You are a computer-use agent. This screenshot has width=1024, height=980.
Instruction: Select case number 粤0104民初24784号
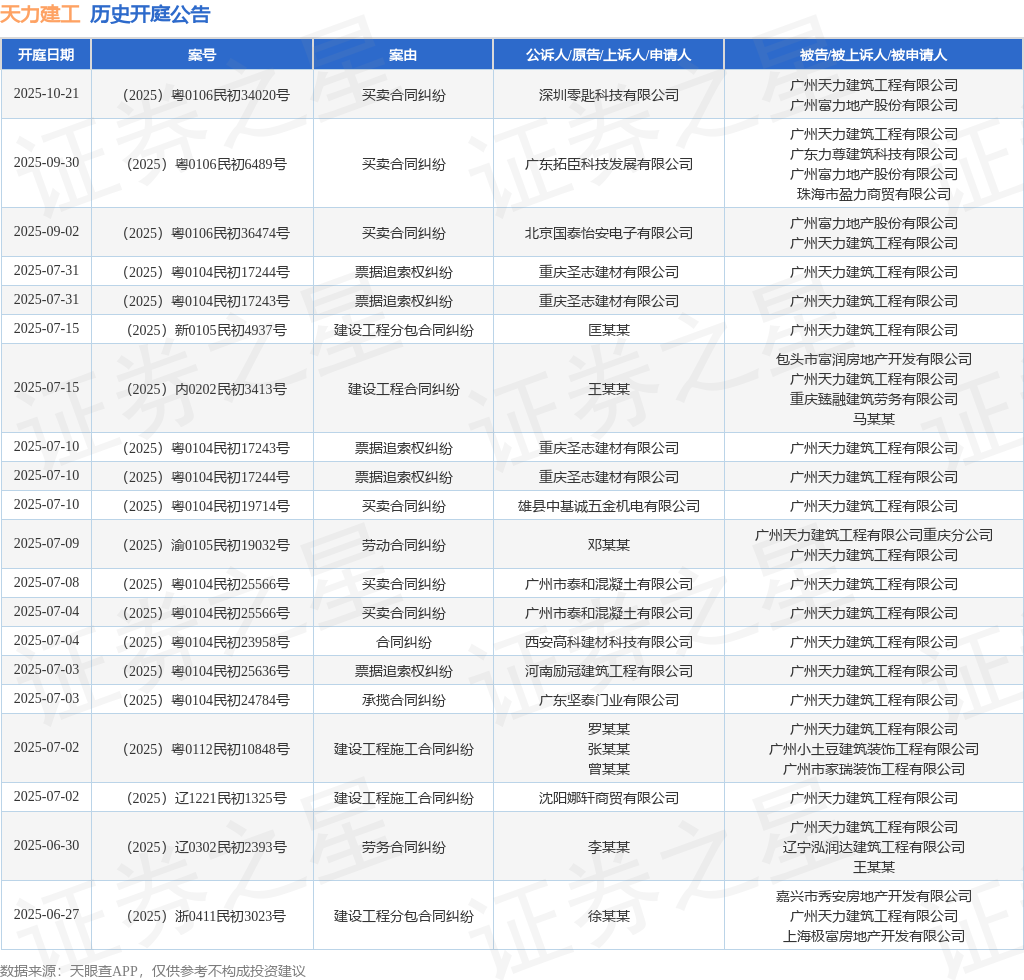pos(206,701)
